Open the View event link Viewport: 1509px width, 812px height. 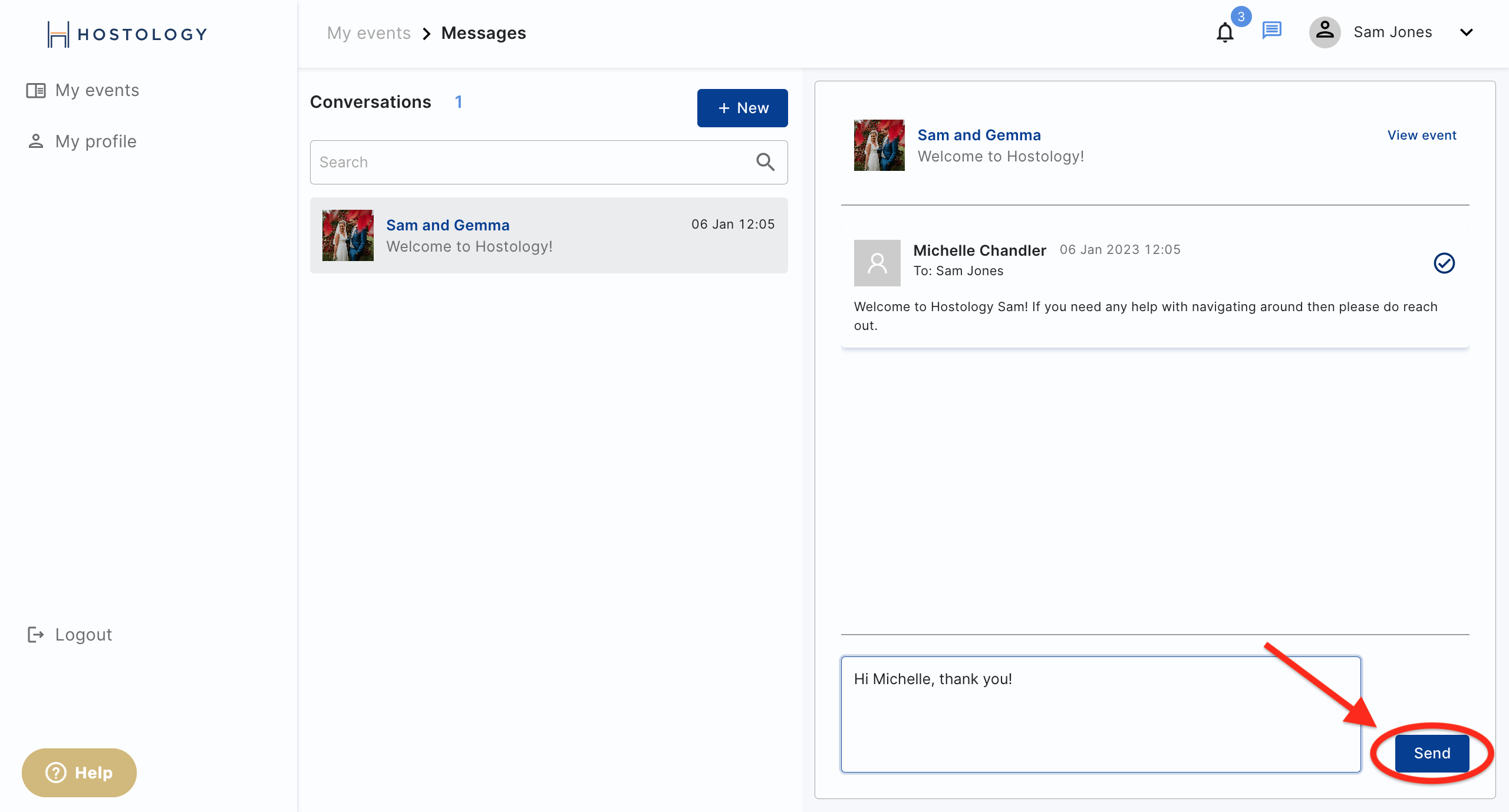[x=1422, y=135]
